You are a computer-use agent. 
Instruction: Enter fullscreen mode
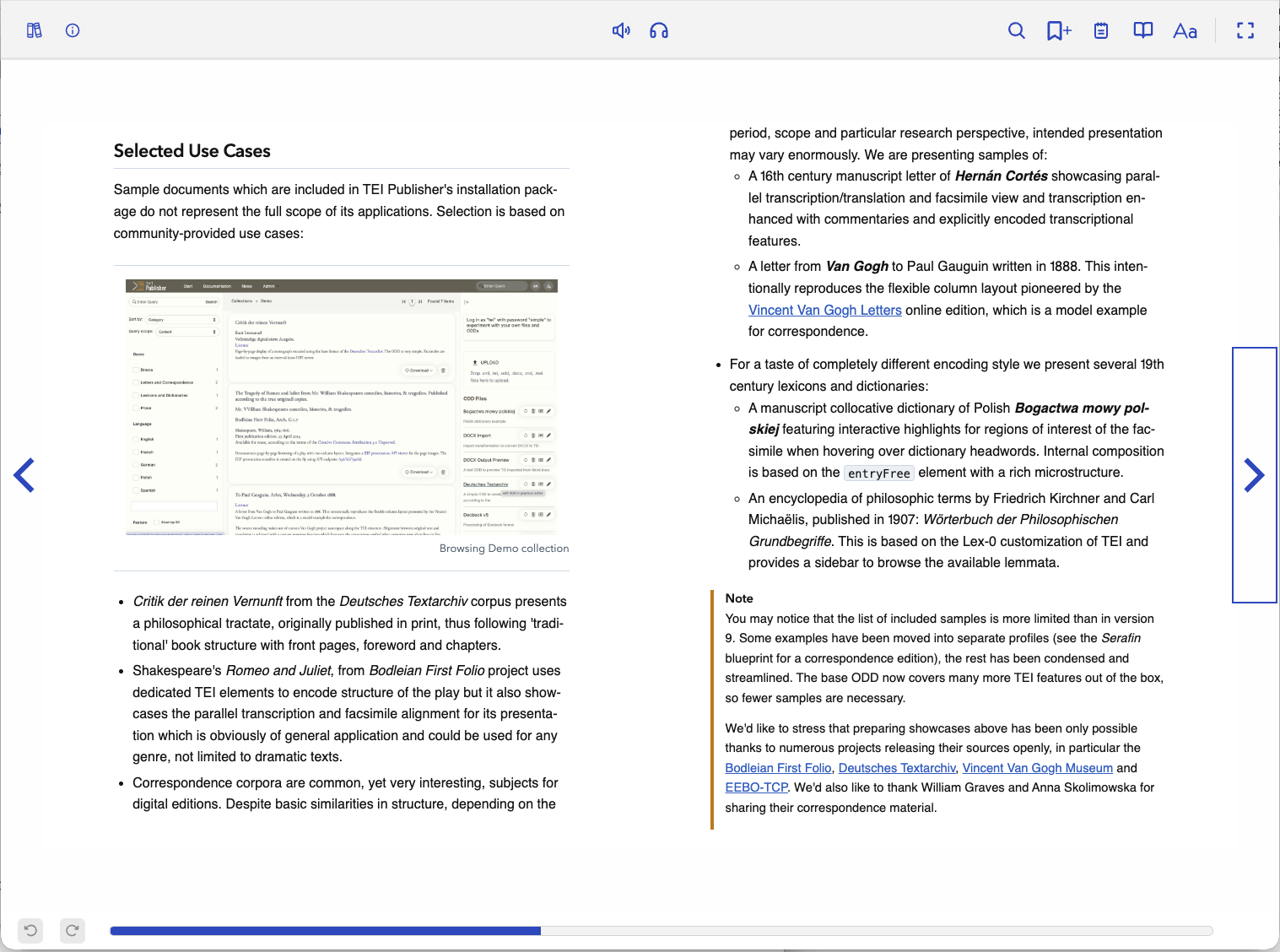pos(1245,30)
